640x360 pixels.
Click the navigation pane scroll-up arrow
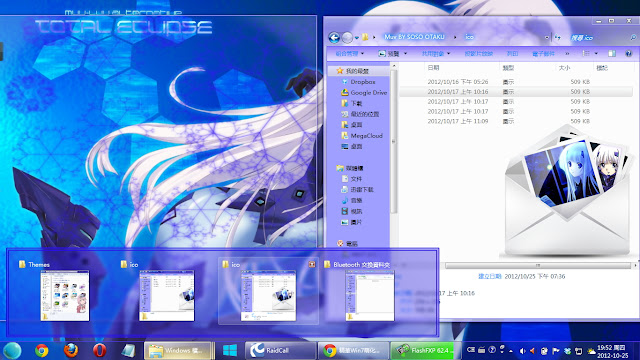pyautogui.click(x=394, y=65)
